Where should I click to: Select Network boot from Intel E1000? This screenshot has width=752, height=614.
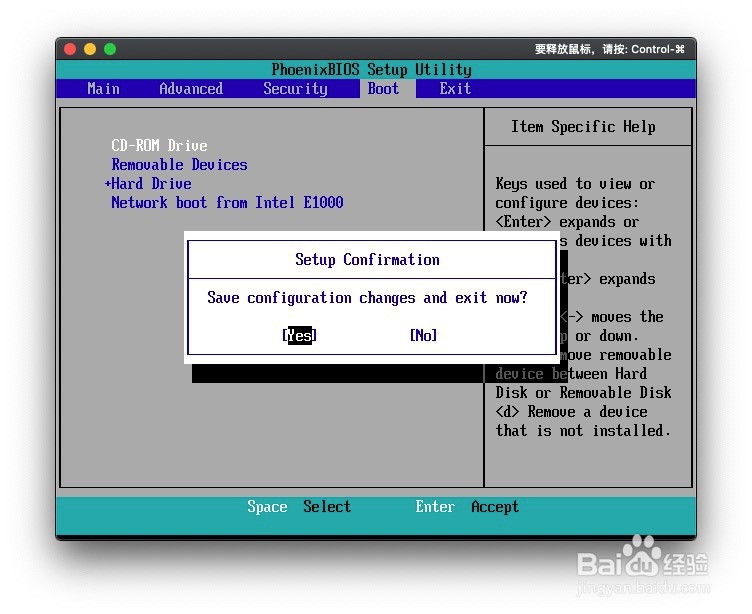coord(227,202)
